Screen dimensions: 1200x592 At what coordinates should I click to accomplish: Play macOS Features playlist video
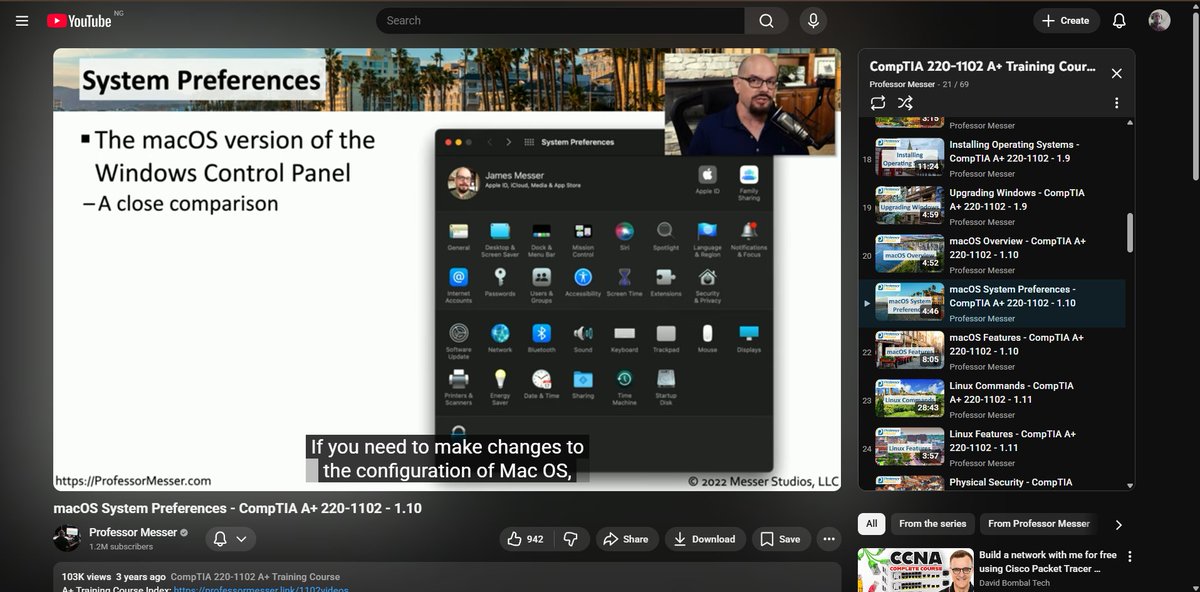(x=992, y=351)
